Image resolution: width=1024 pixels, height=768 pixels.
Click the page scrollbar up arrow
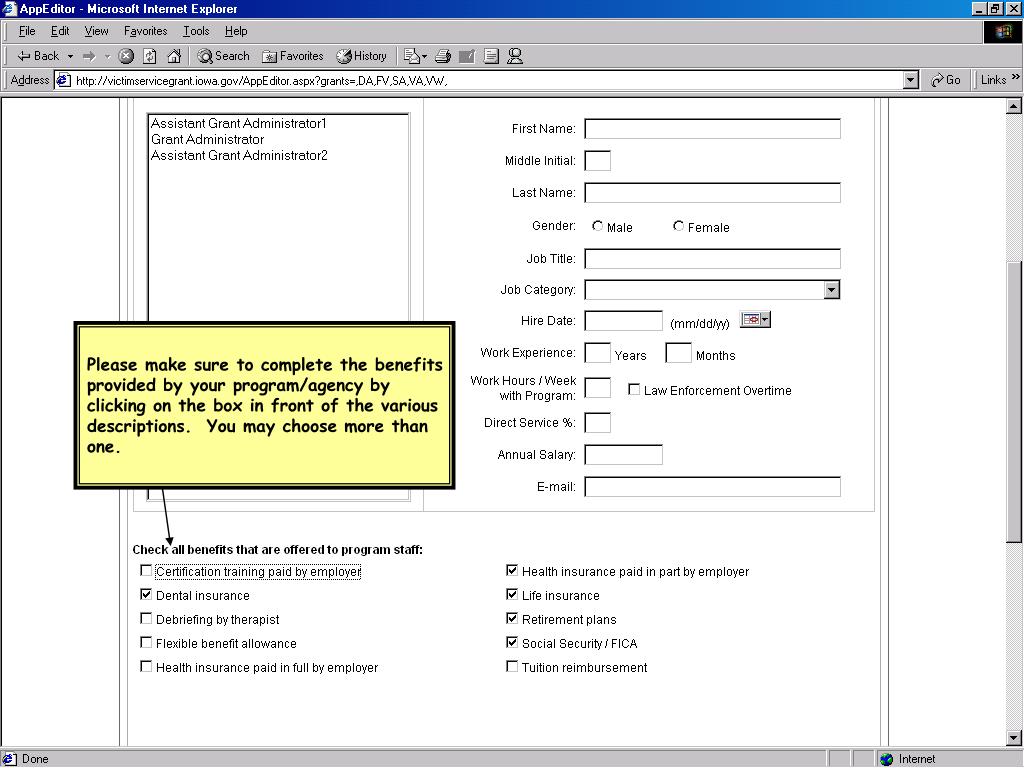click(x=1014, y=106)
